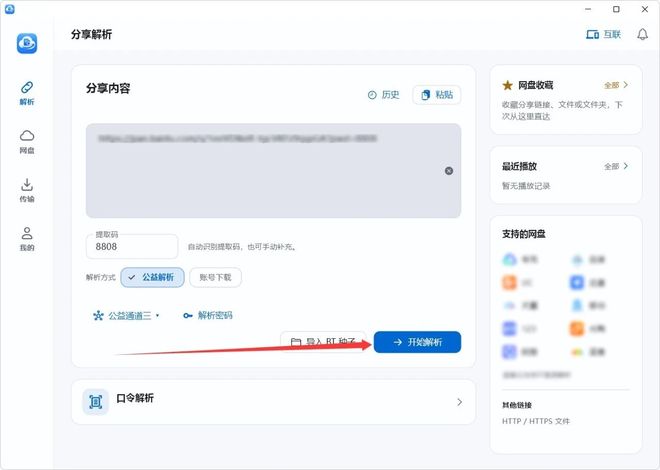Viewport: 660px width, 470px height.
Task: Click the 粘贴 paste button
Action: coord(437,95)
